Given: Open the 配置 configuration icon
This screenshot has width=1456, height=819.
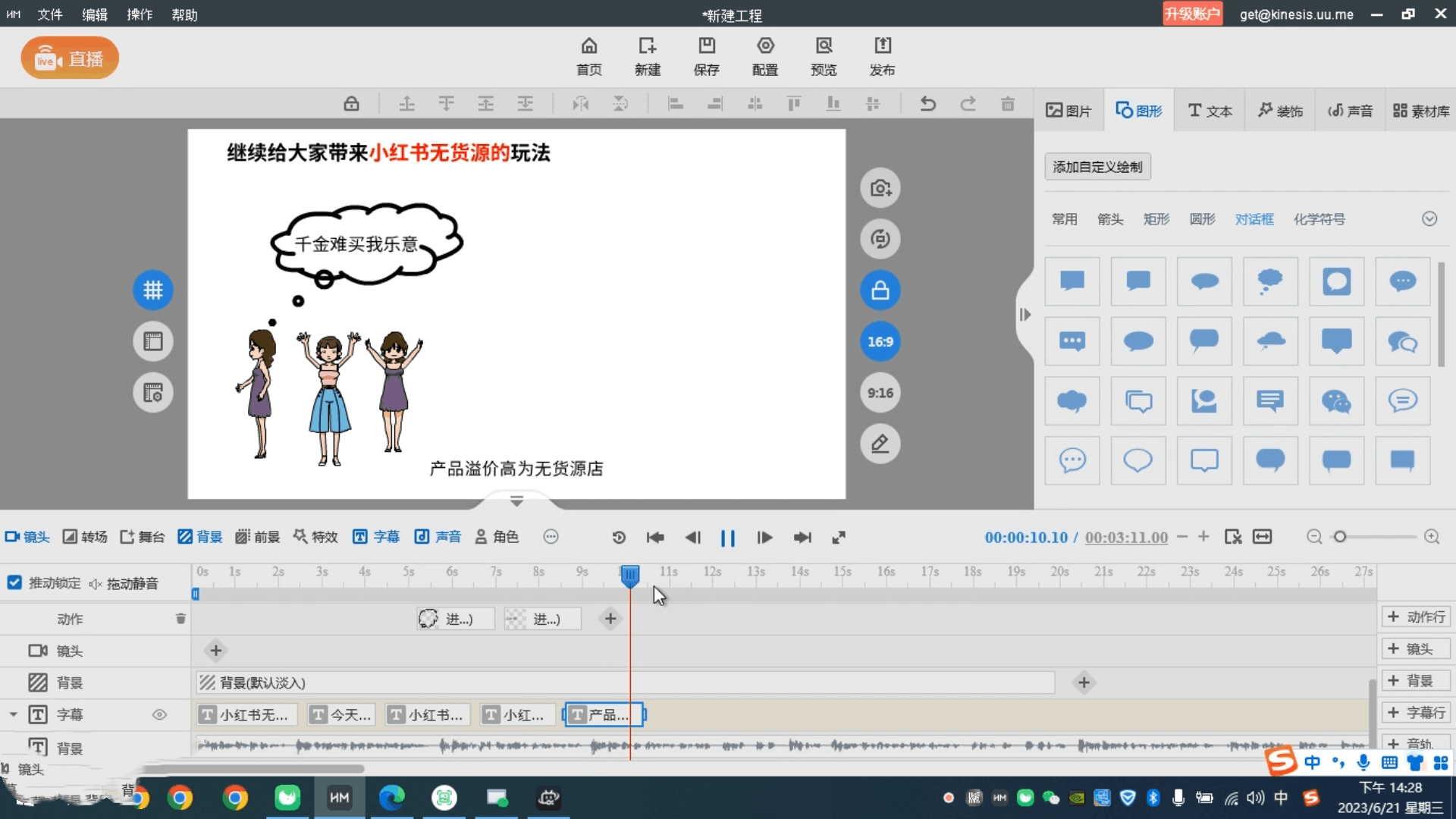Looking at the screenshot, I should click(x=765, y=56).
